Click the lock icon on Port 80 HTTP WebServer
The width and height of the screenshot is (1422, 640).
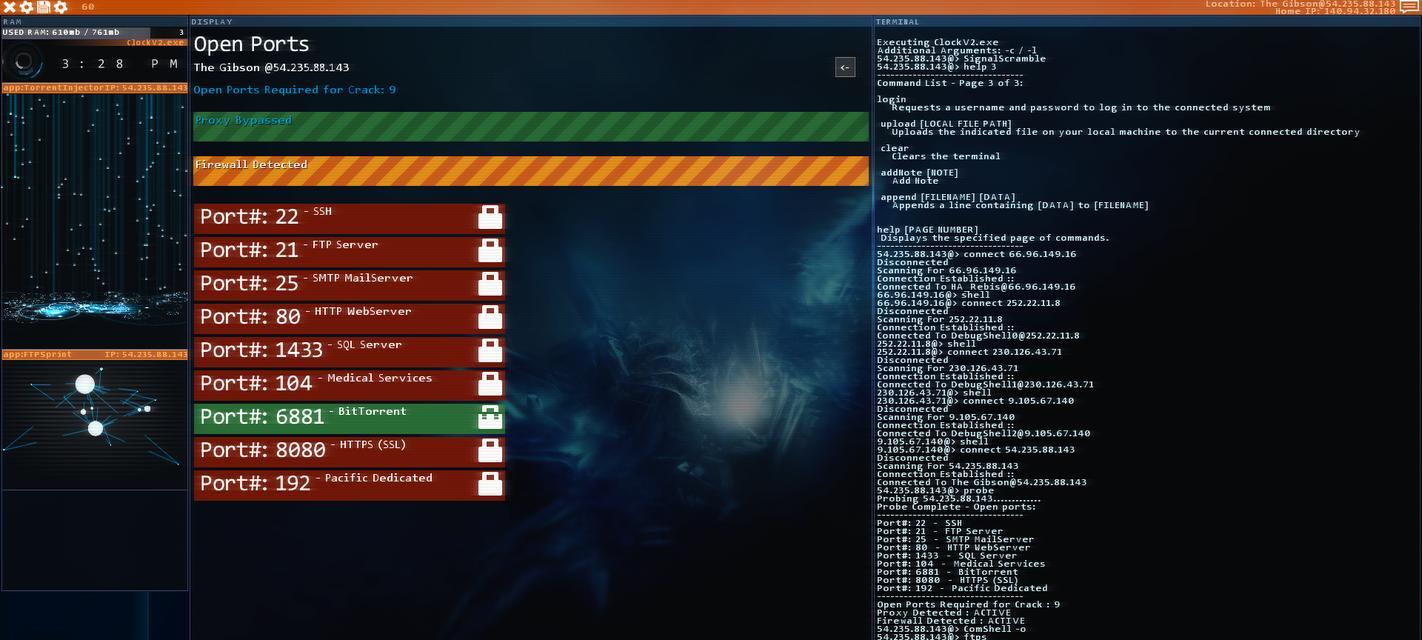[x=490, y=317]
